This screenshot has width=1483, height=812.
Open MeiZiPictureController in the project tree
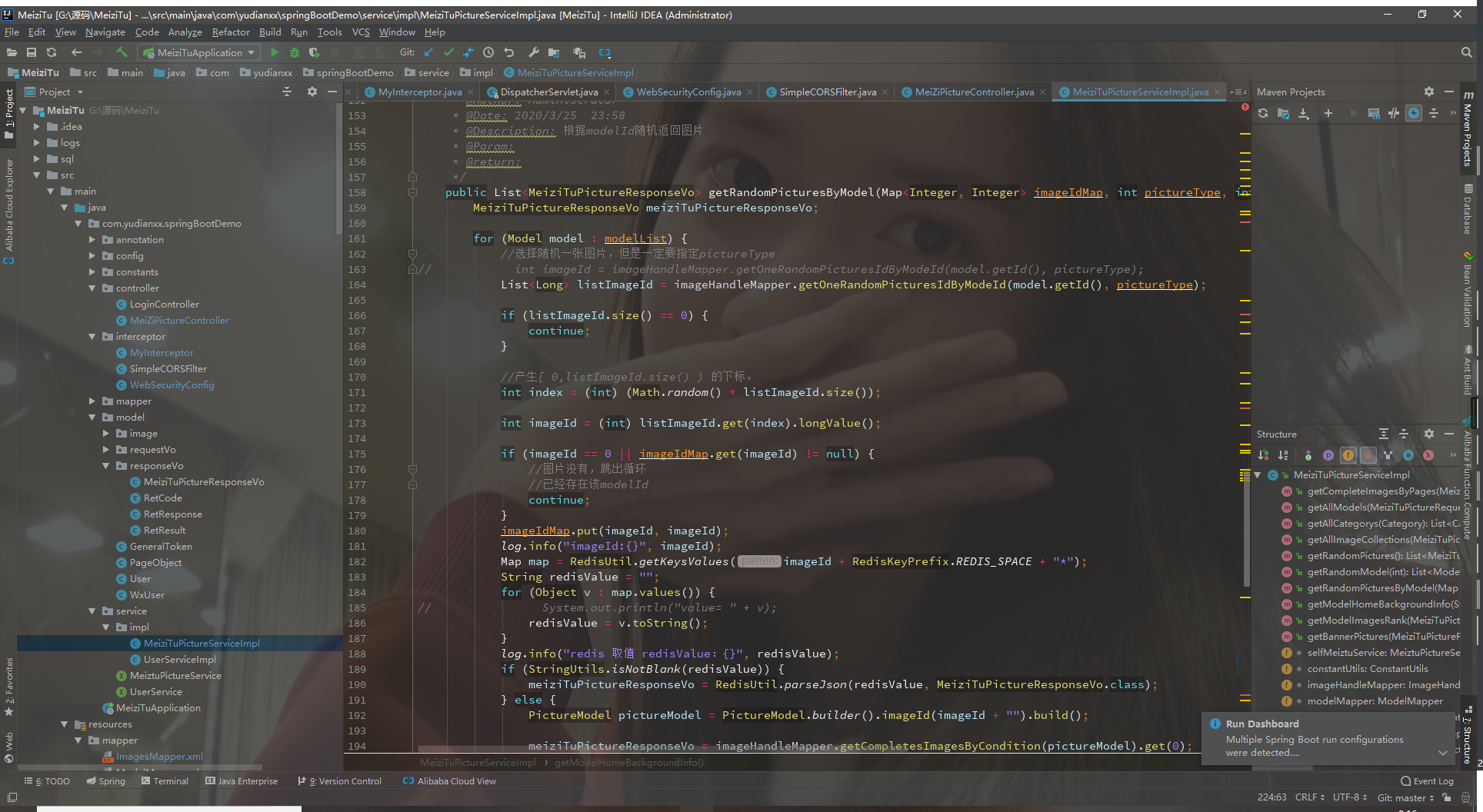coord(179,321)
